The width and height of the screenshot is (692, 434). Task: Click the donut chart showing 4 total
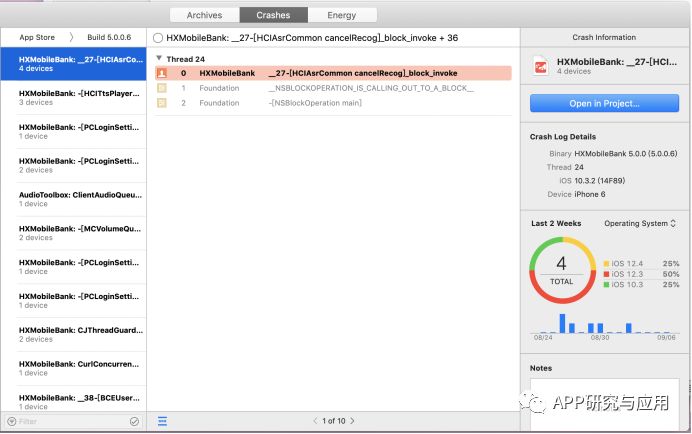pos(562,270)
